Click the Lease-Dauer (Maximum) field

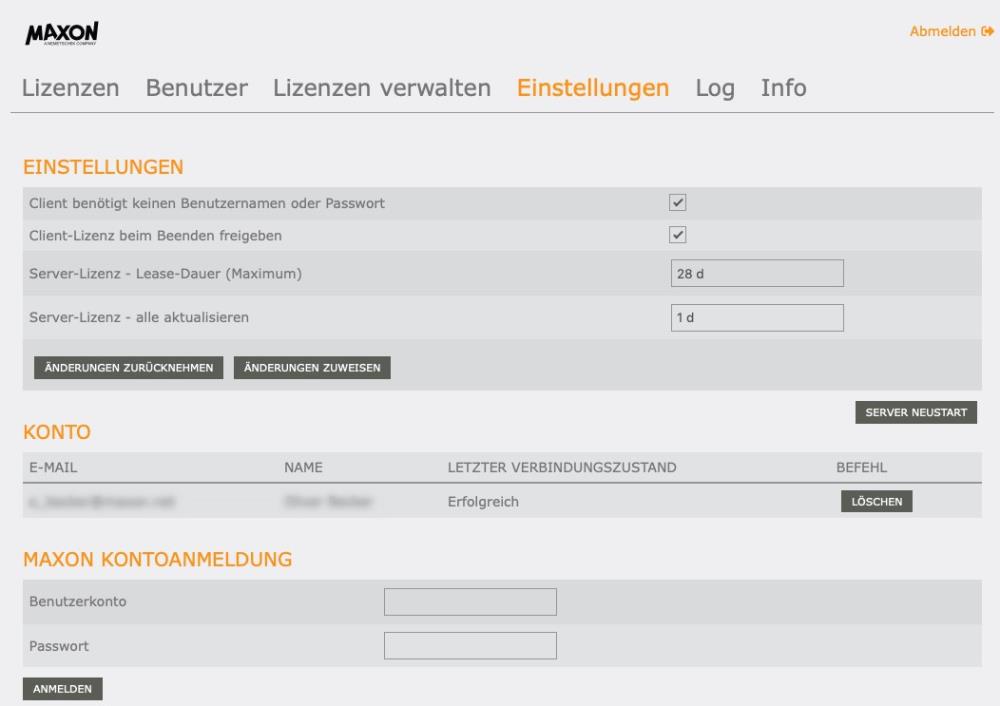pyautogui.click(x=757, y=273)
